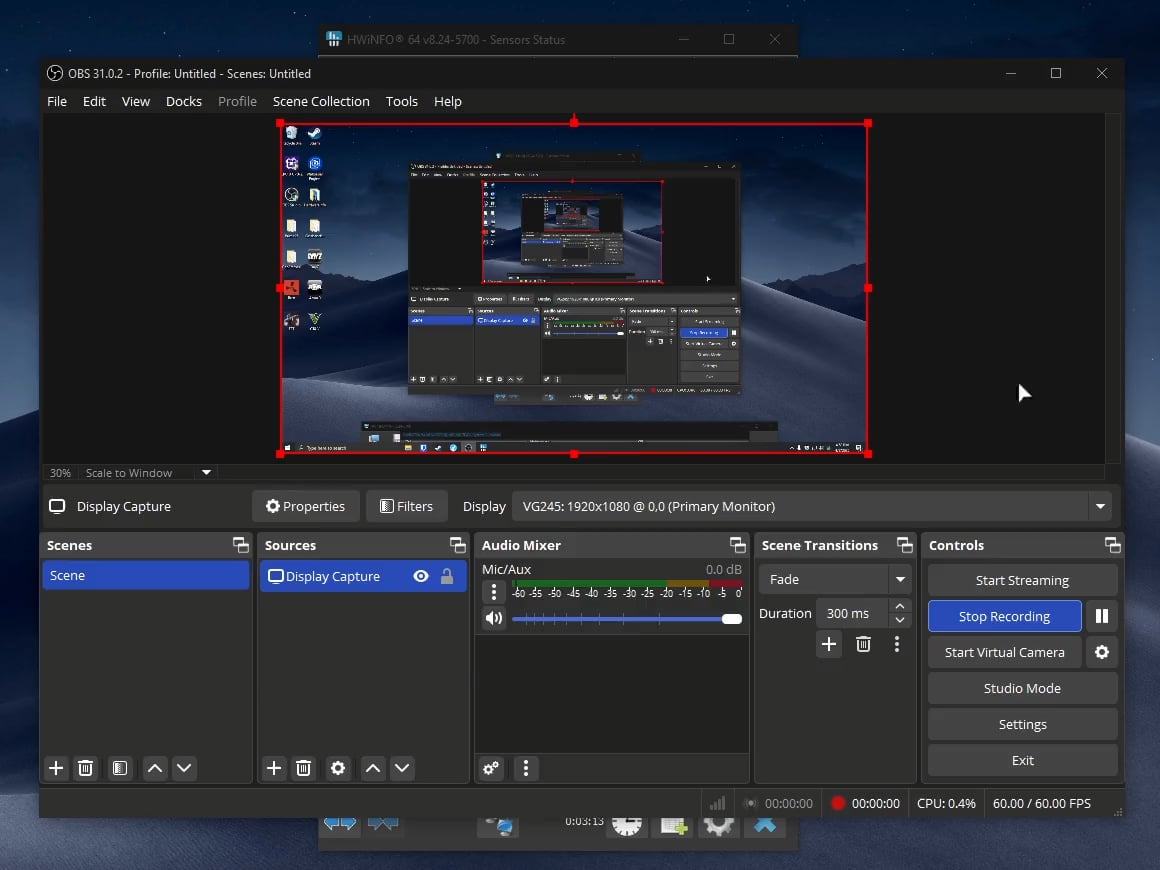The height and width of the screenshot is (870, 1160).
Task: Click the Exit button
Action: (x=1022, y=760)
